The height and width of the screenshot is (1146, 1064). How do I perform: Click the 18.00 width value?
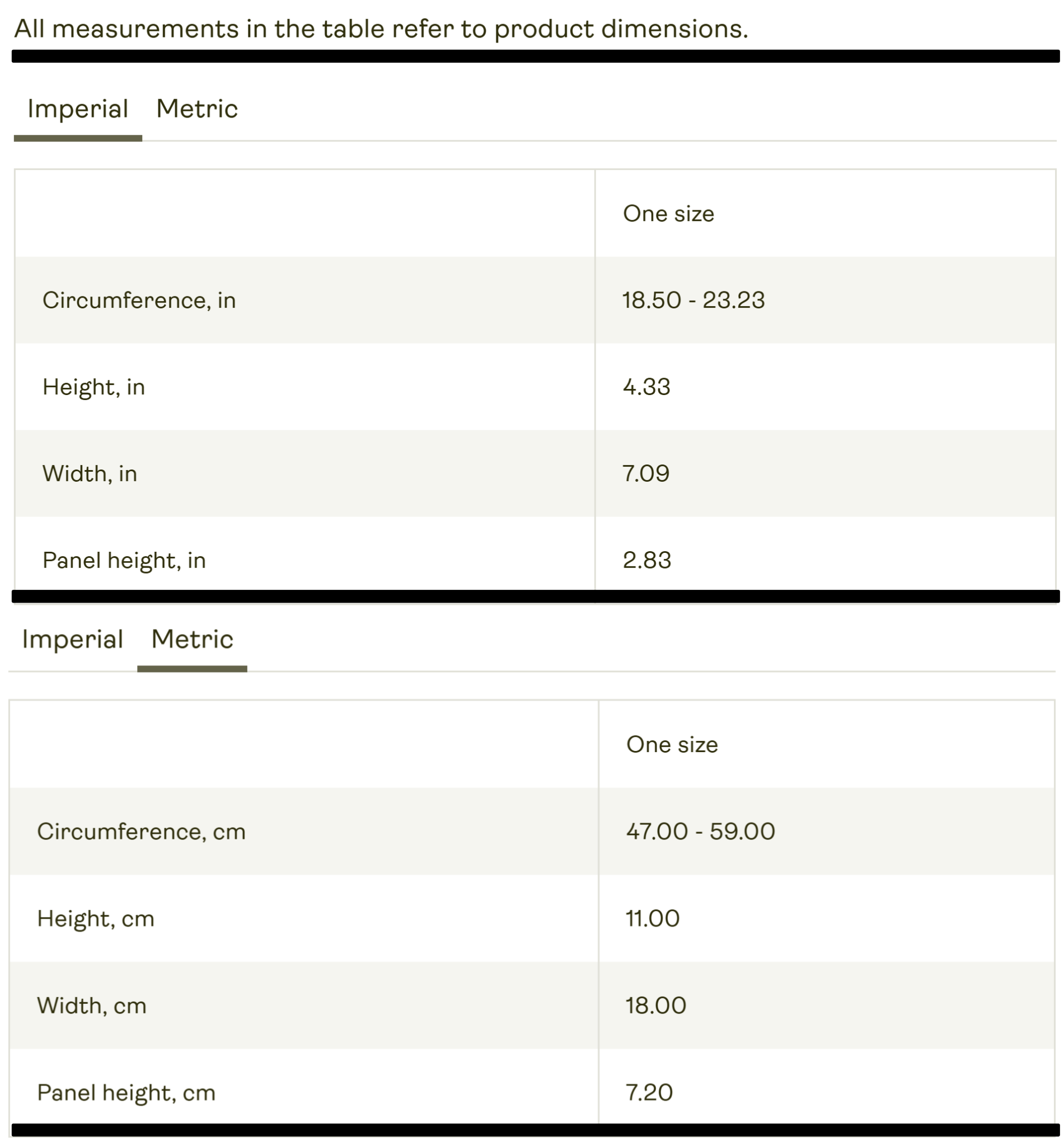click(656, 1006)
